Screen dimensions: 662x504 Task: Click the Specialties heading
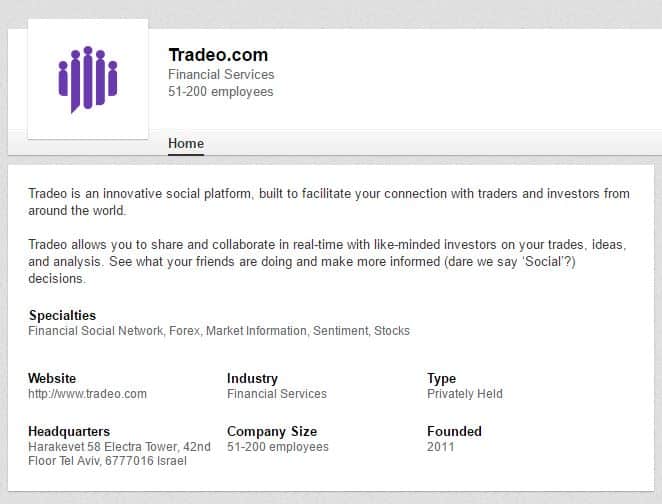[x=62, y=315]
